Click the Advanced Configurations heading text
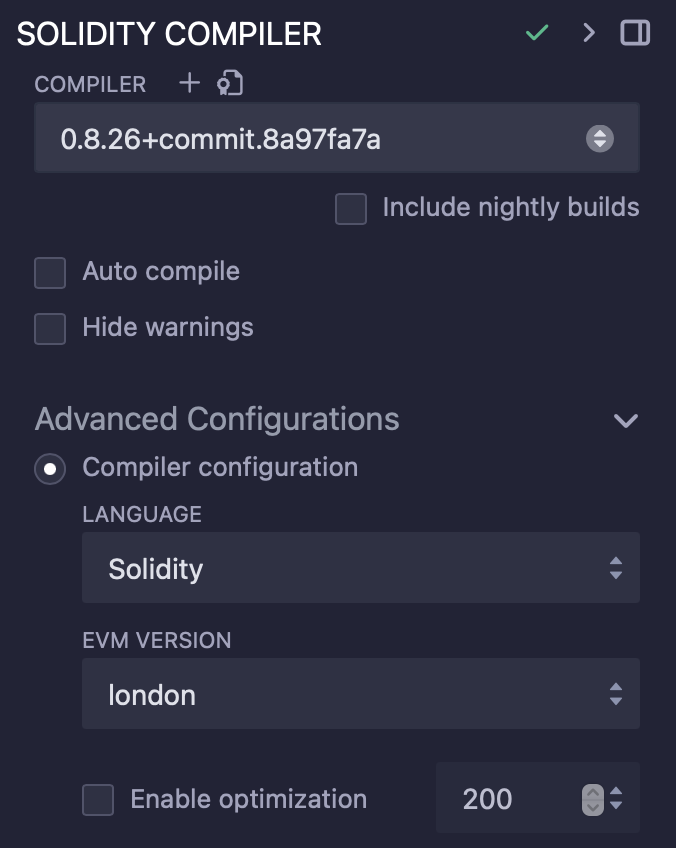 [217, 419]
